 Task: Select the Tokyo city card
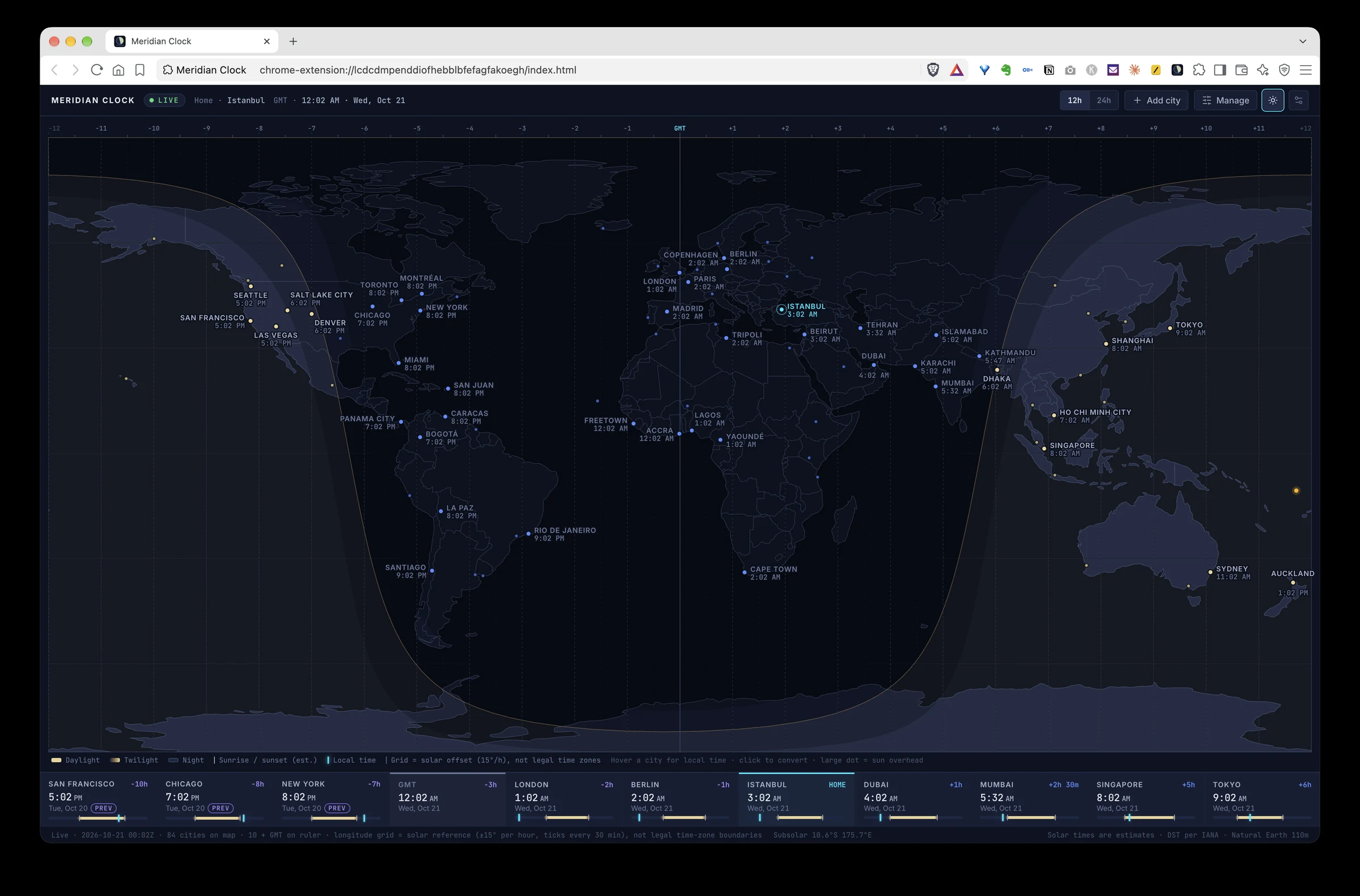point(1261,799)
